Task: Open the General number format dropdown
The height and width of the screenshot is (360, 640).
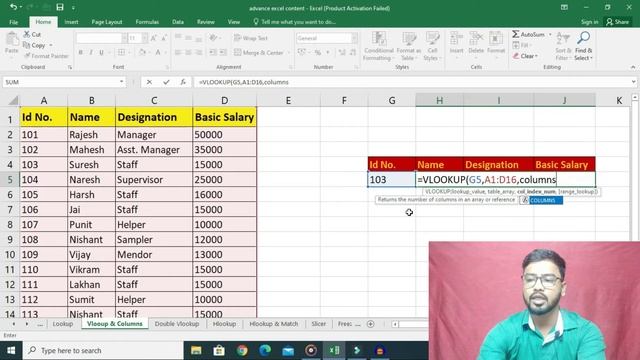Action: (354, 38)
